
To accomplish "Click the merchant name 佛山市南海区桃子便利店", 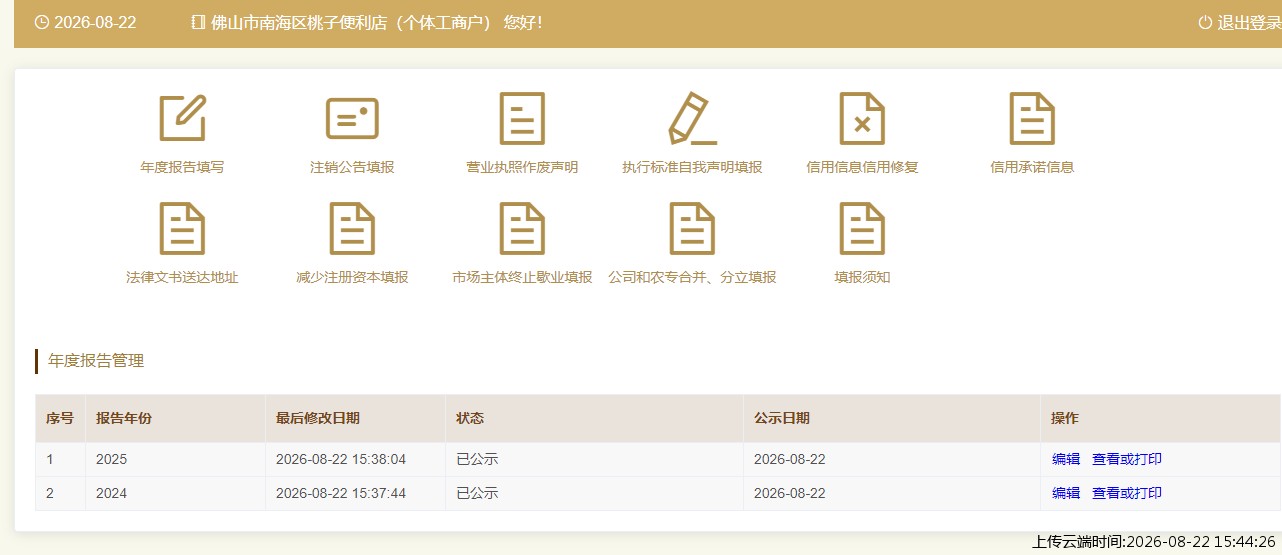I will [x=300, y=22].
